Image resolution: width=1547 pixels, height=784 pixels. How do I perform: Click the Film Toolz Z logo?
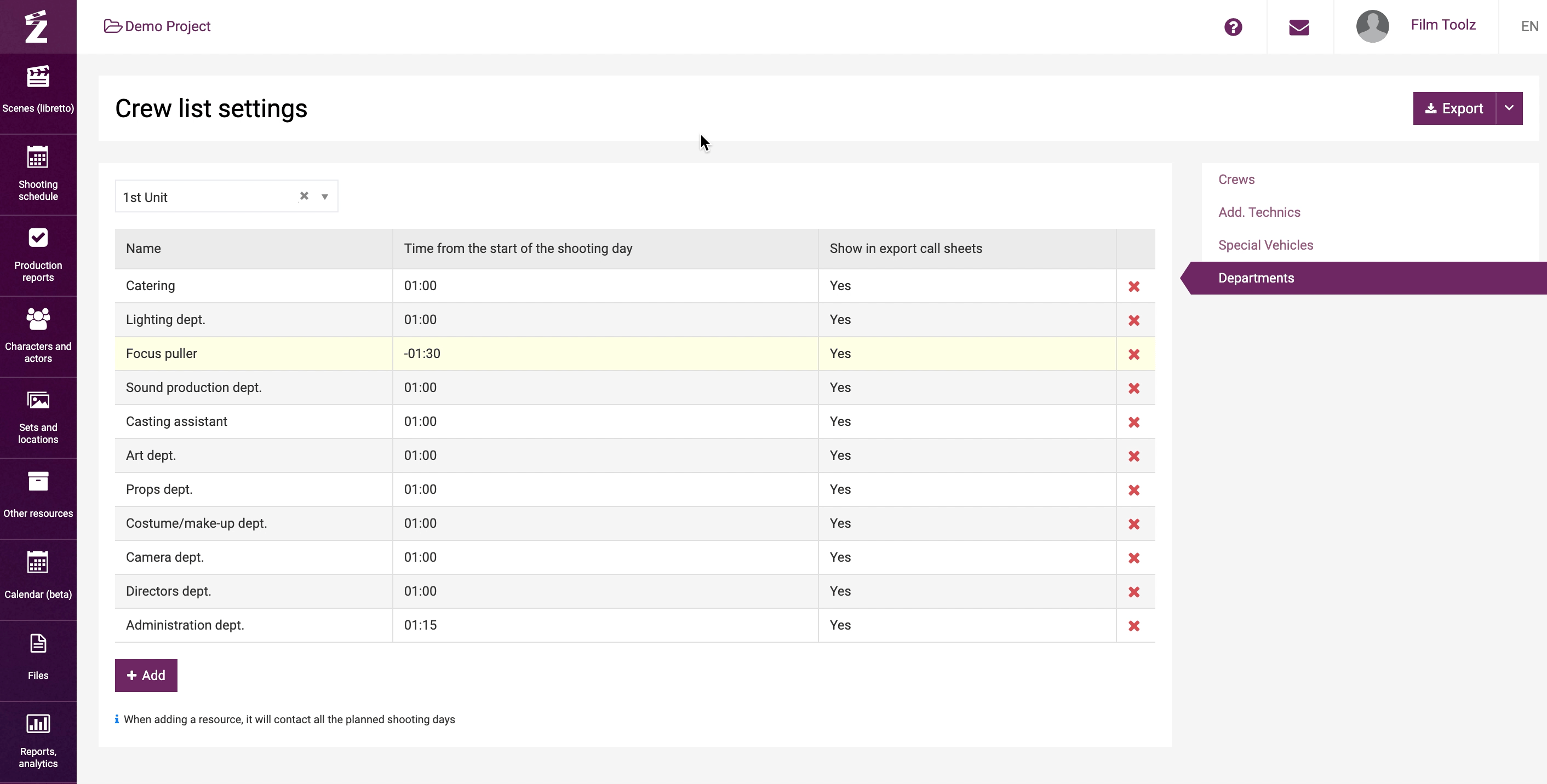37,26
